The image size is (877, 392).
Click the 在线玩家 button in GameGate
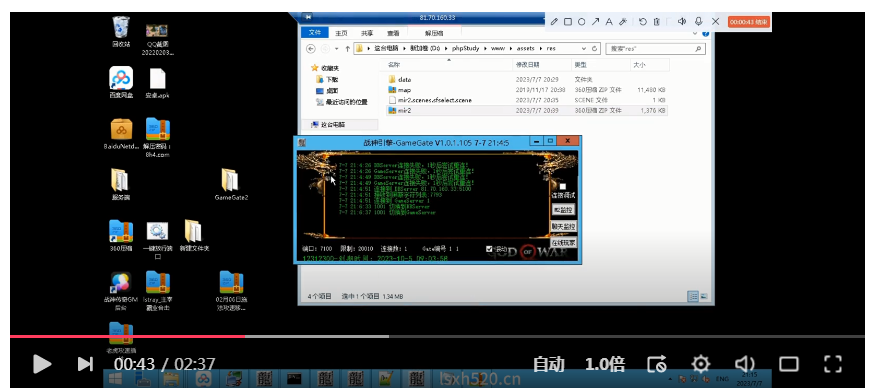[x=563, y=243]
